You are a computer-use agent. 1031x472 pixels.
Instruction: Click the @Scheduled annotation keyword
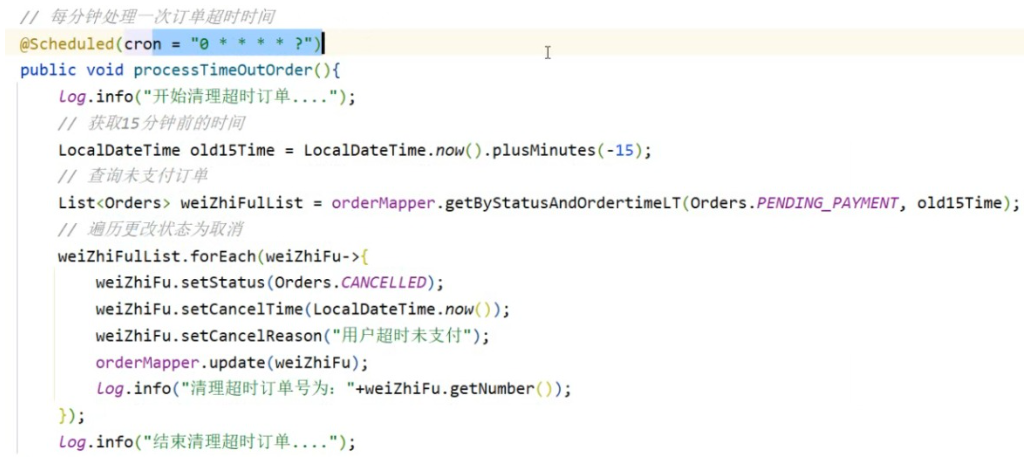[x=66, y=44]
